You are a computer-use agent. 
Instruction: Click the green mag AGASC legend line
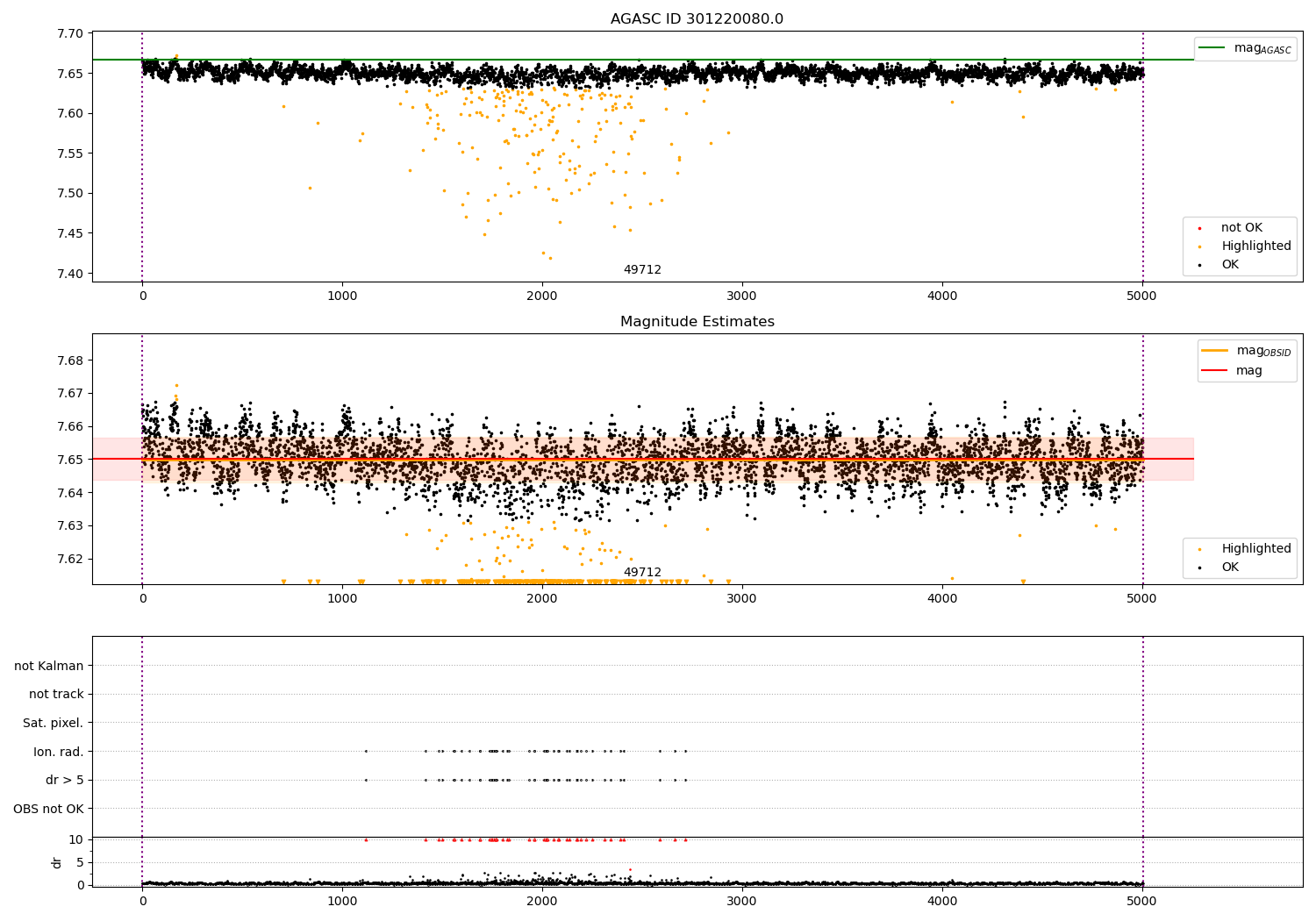point(1212,48)
